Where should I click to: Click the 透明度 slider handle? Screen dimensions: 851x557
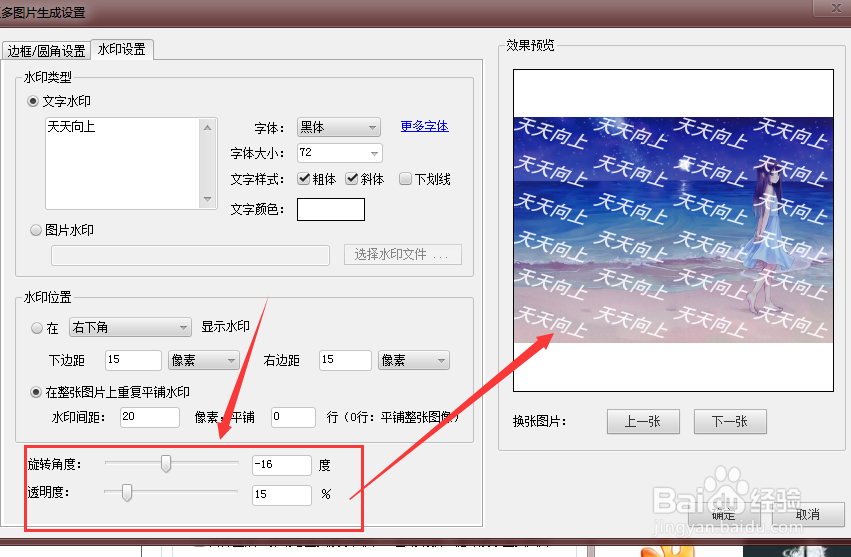[127, 492]
